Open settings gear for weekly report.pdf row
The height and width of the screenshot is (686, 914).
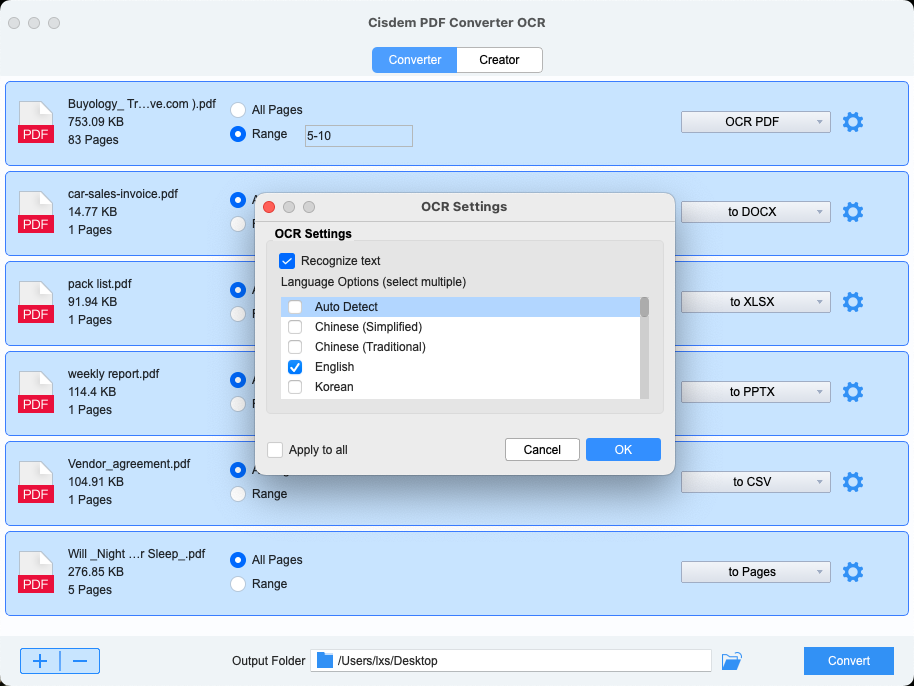[852, 392]
